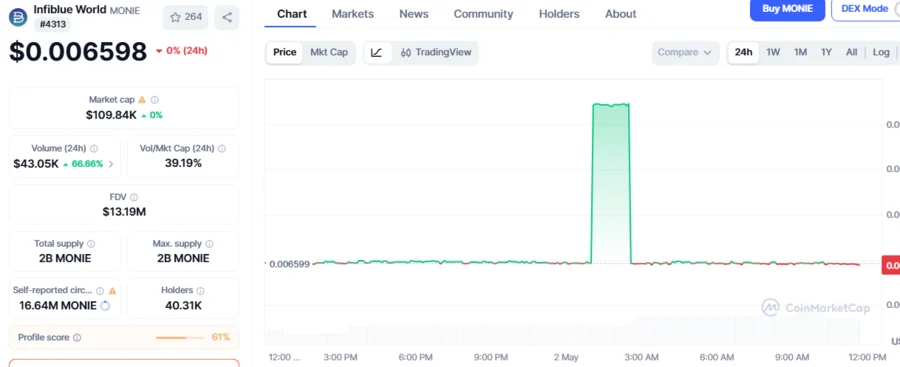Click the $13.19M FDV value
The height and width of the screenshot is (367, 900).
pyautogui.click(x=124, y=212)
